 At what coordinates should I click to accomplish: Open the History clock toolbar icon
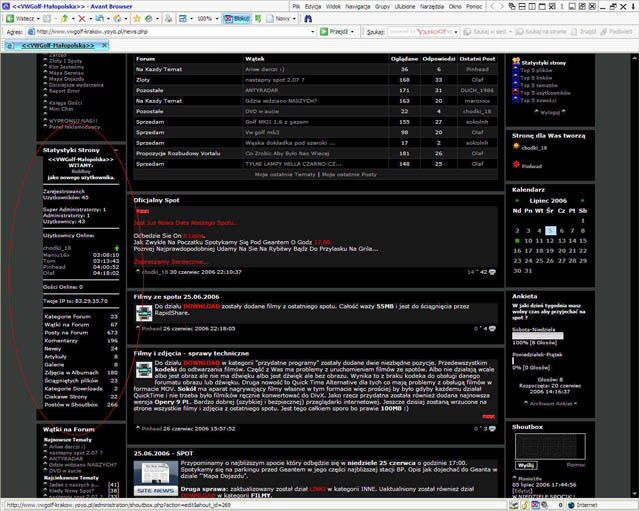(x=149, y=19)
